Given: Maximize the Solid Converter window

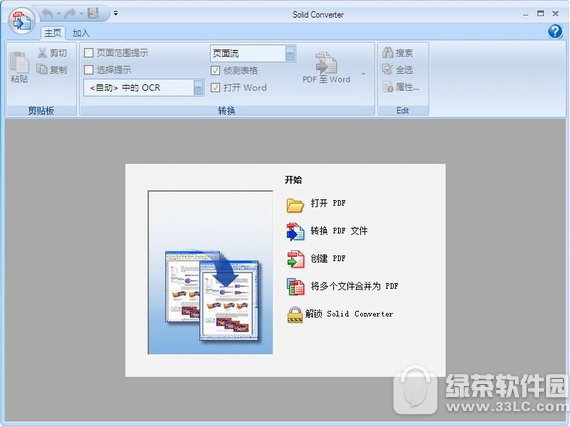Looking at the screenshot, I should 541,14.
